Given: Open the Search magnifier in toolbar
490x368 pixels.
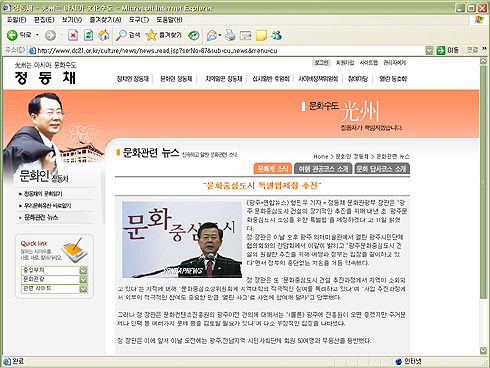Looking at the screenshot, I should click(121, 35).
